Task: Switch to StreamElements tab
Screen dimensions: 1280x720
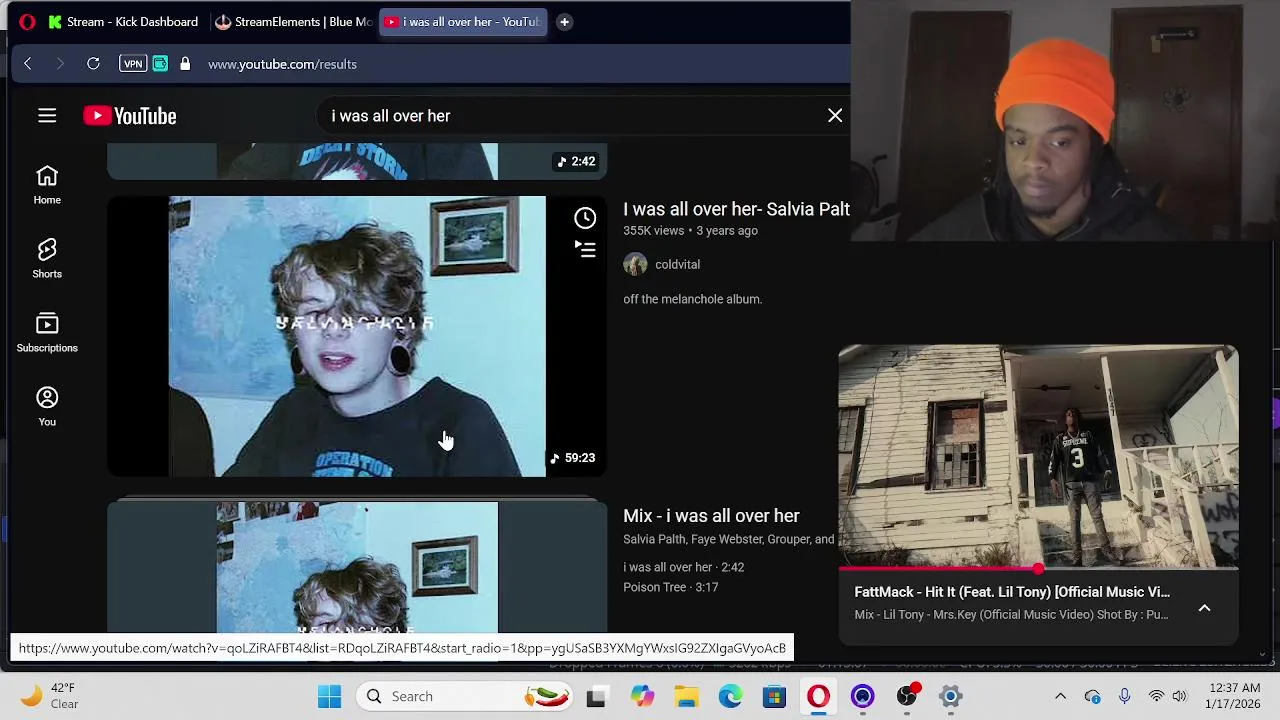Action: click(x=293, y=22)
